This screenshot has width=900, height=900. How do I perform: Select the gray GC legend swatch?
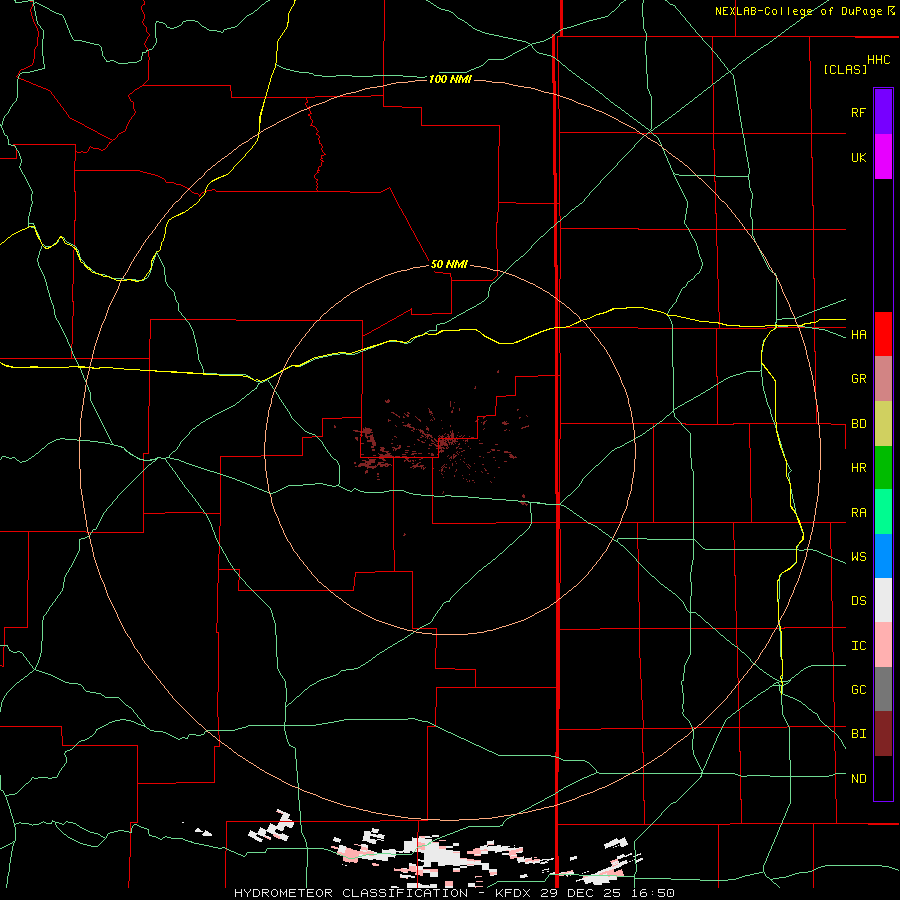883,689
